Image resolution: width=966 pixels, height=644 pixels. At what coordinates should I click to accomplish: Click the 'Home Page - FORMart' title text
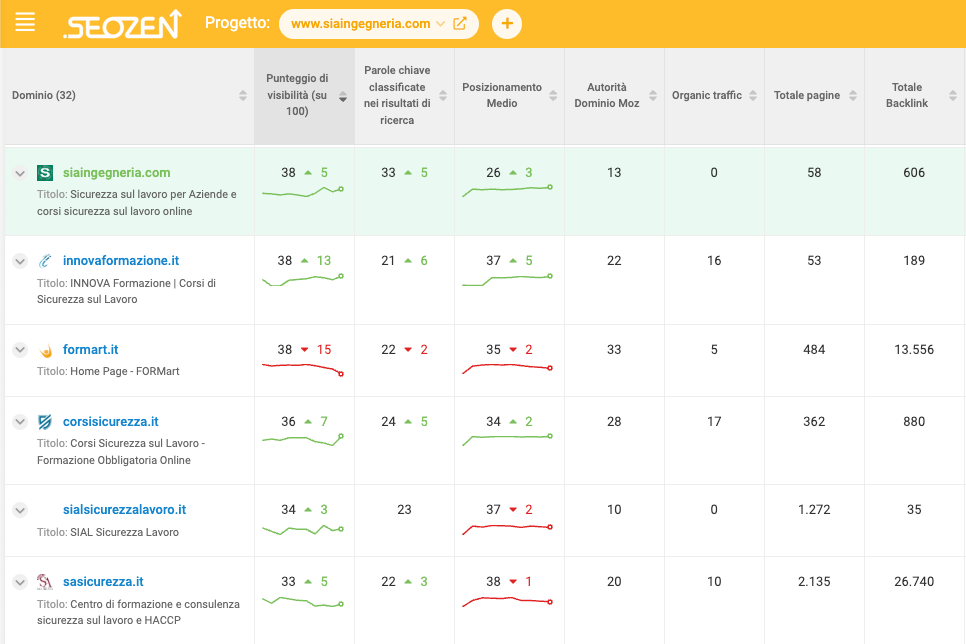point(125,371)
